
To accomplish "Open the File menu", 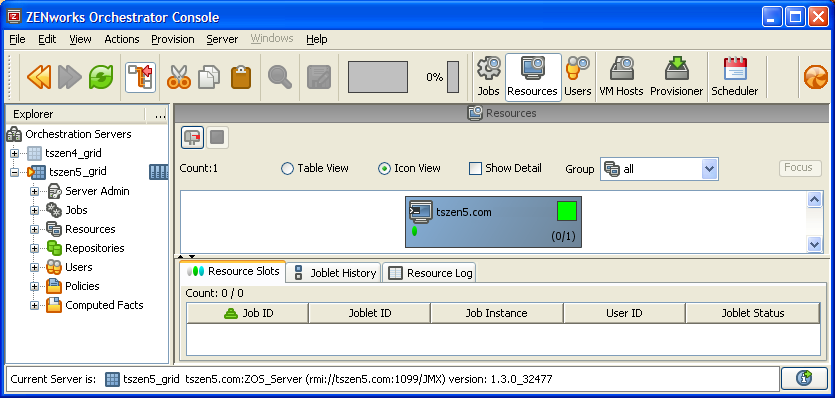I will (x=17, y=39).
